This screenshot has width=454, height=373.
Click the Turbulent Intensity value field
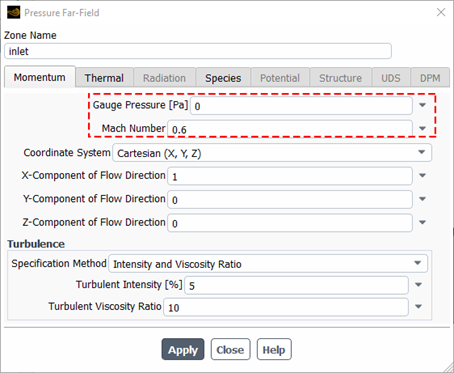click(296, 285)
